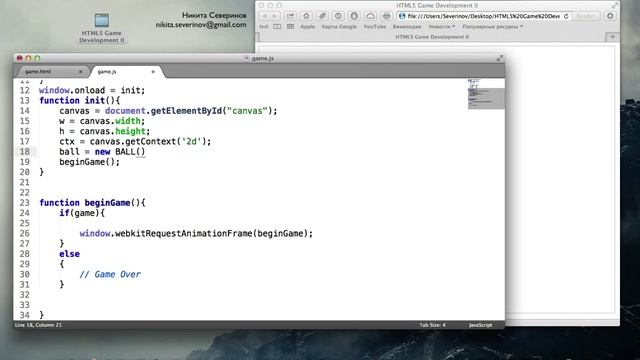The height and width of the screenshot is (360, 640).
Task: Click the Safari share button
Action: (x=290, y=16)
